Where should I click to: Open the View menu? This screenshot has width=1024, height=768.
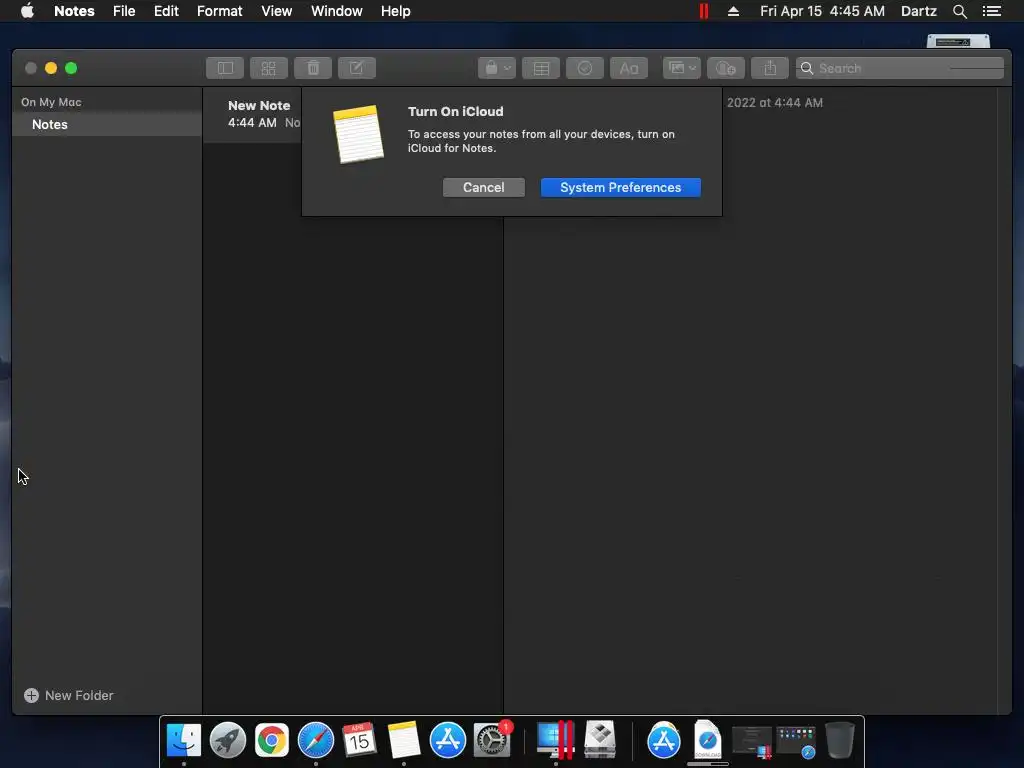pos(276,11)
